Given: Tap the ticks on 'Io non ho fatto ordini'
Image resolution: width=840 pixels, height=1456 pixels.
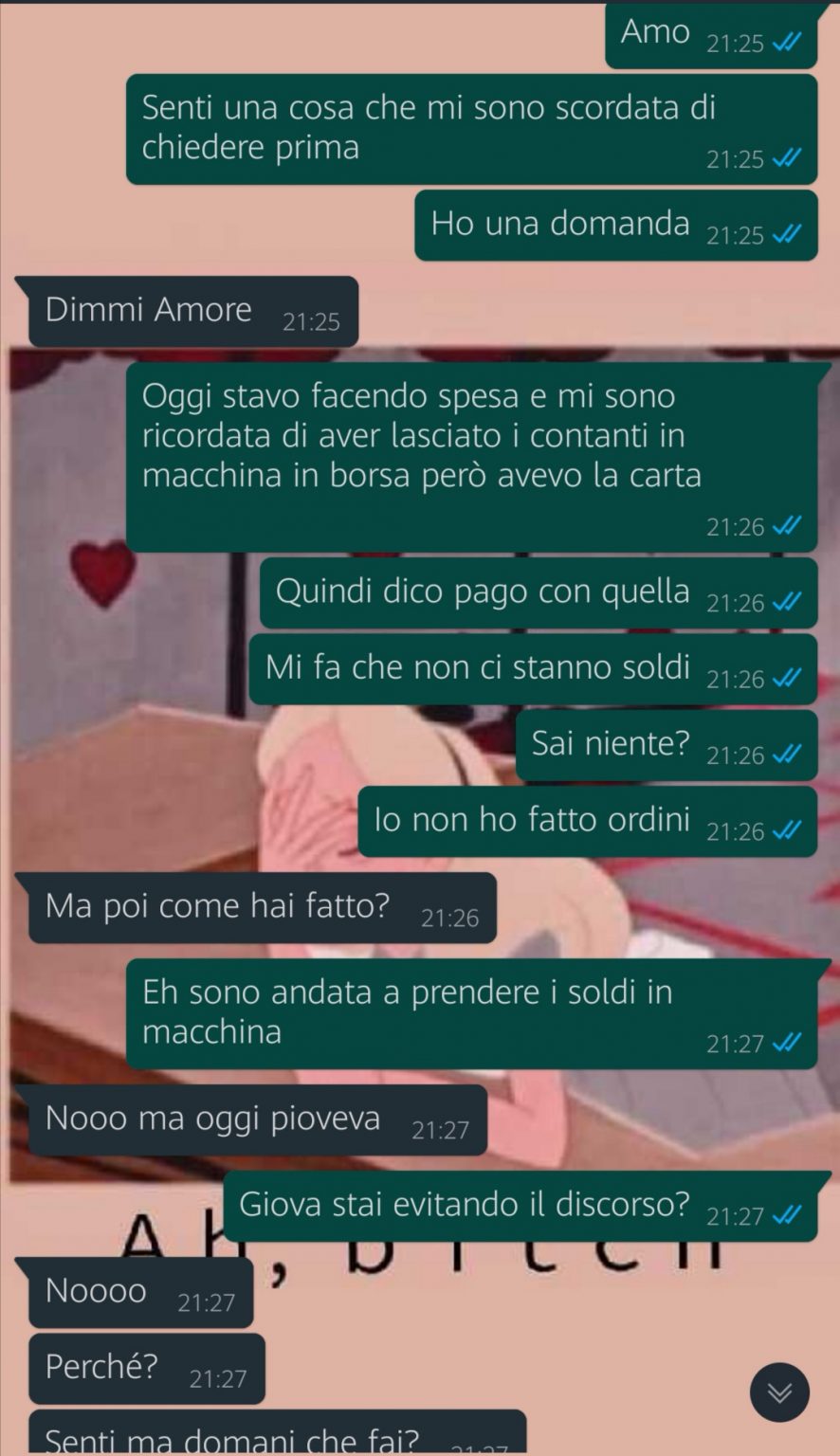Looking at the screenshot, I should (787, 831).
